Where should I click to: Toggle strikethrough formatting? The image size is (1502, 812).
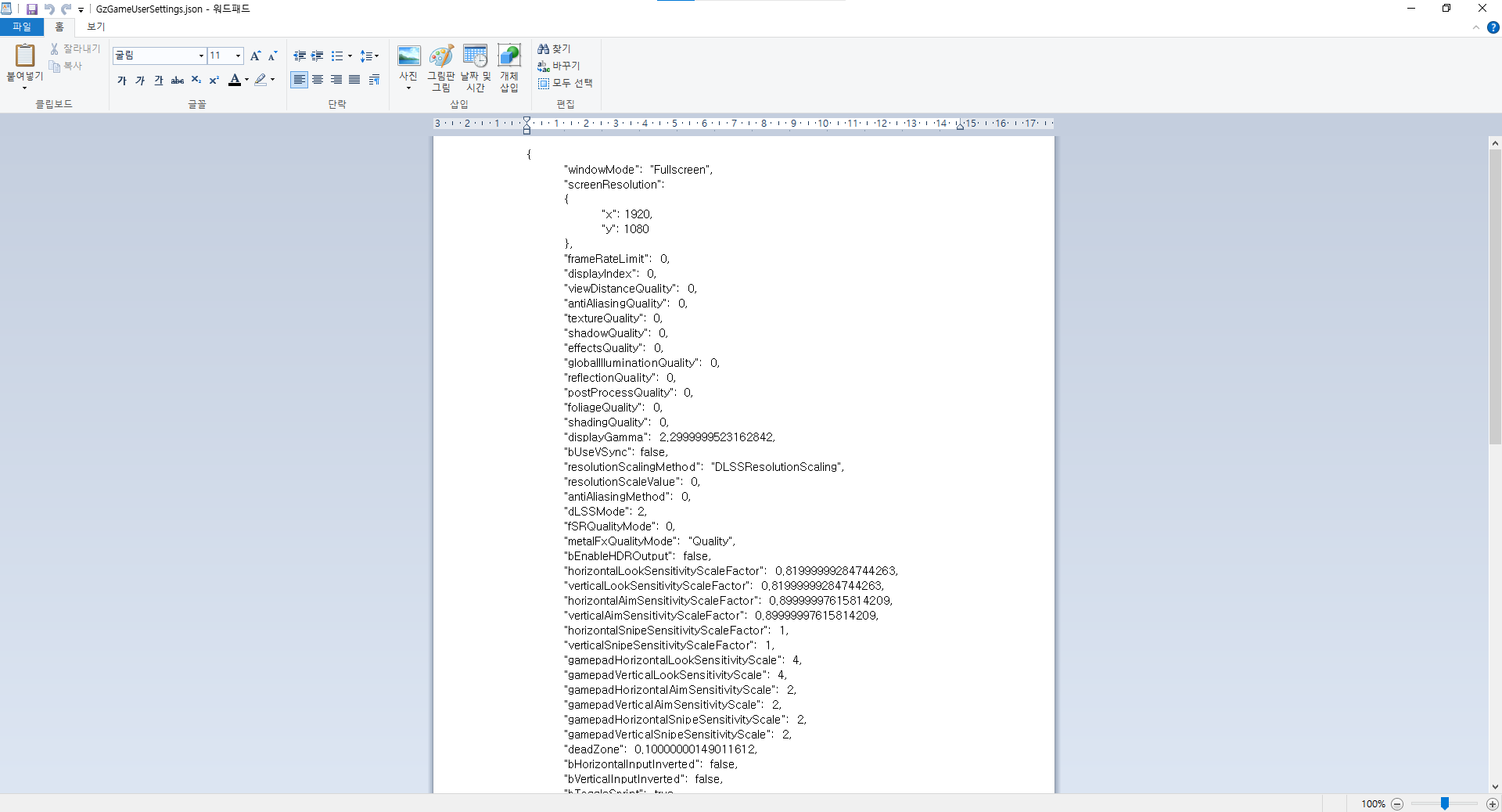(x=178, y=80)
